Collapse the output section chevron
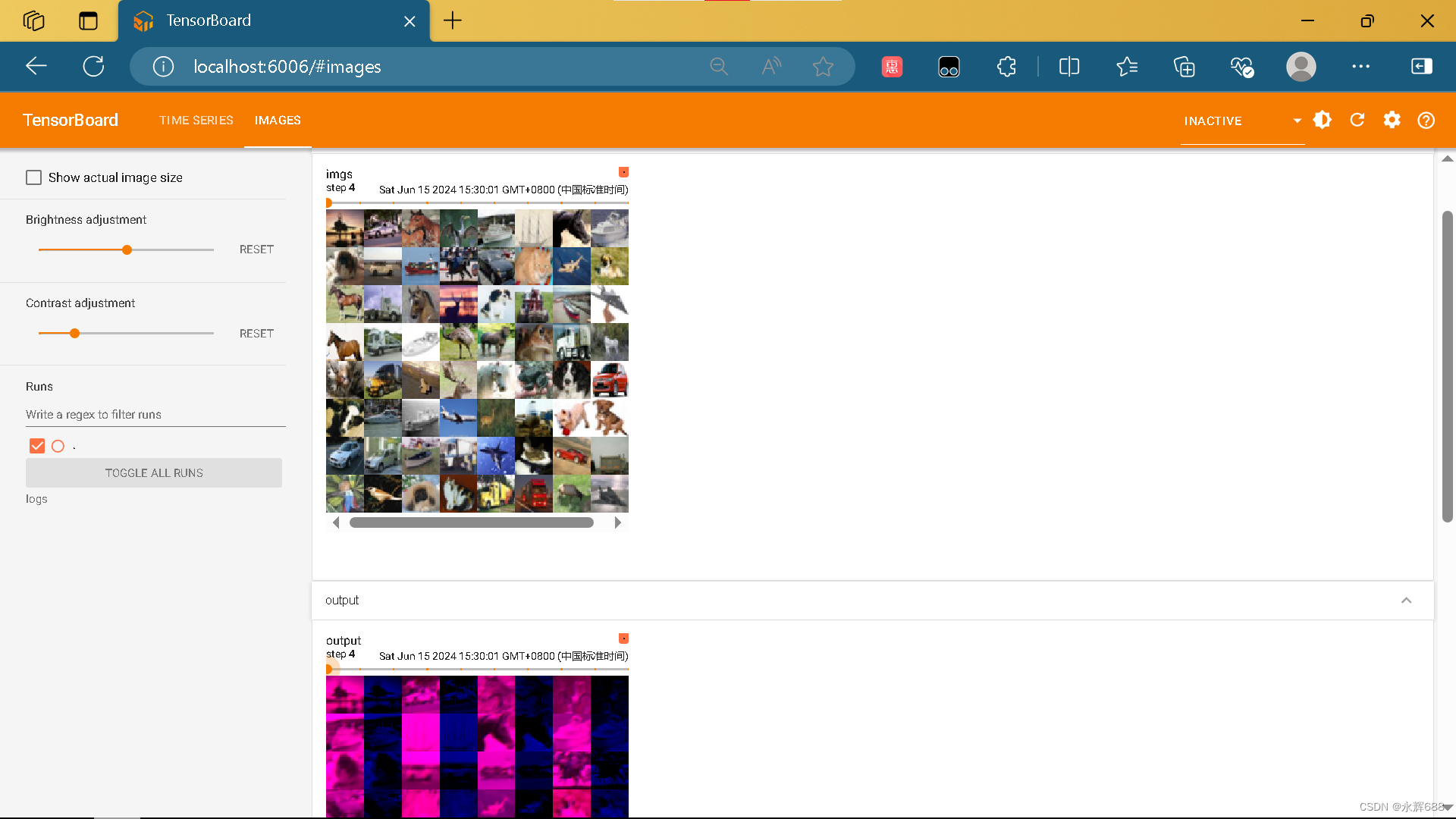1456x819 pixels. [x=1406, y=601]
